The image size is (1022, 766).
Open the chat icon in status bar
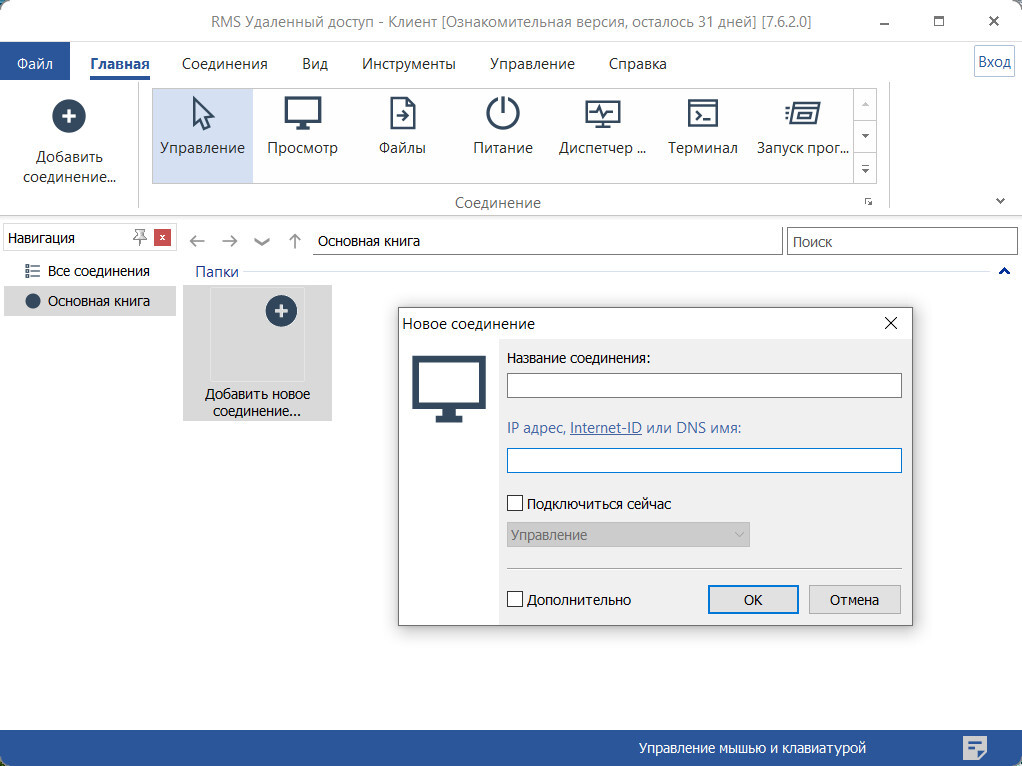[x=974, y=747]
